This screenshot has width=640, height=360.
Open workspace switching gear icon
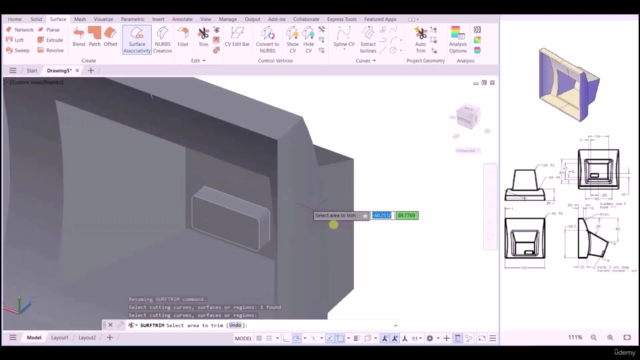coord(430,338)
